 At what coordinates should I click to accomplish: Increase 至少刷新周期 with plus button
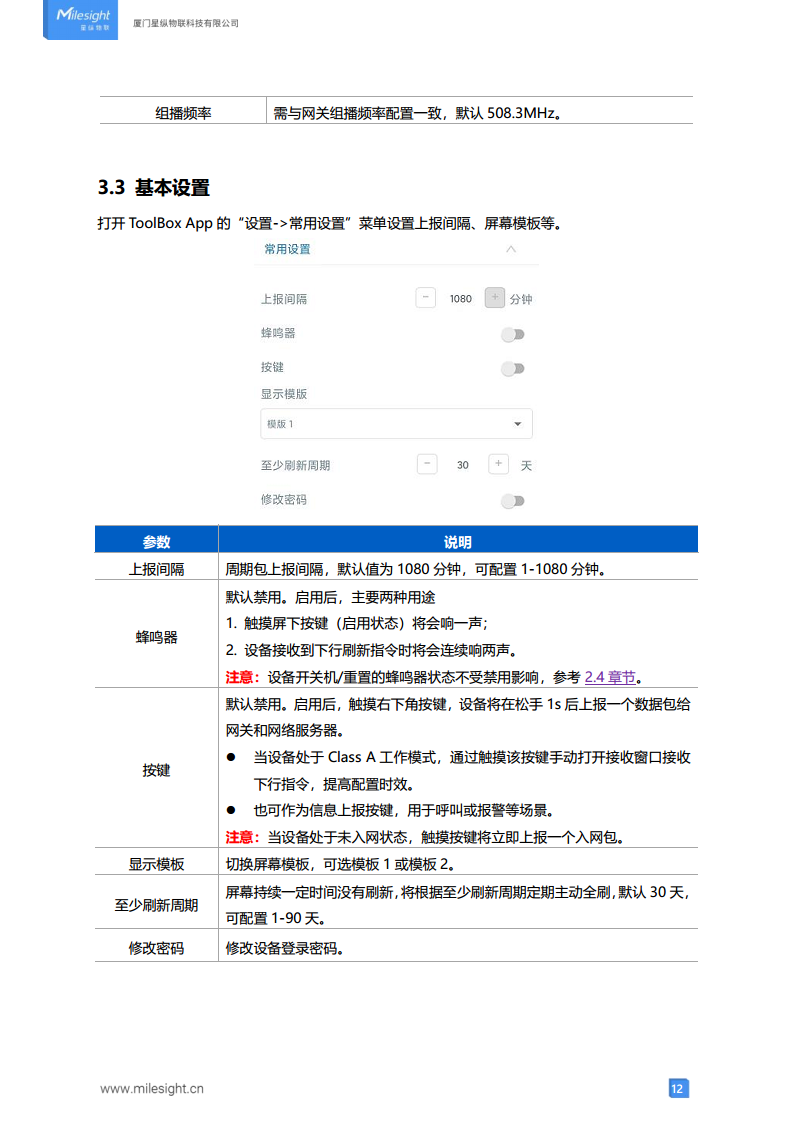click(498, 464)
